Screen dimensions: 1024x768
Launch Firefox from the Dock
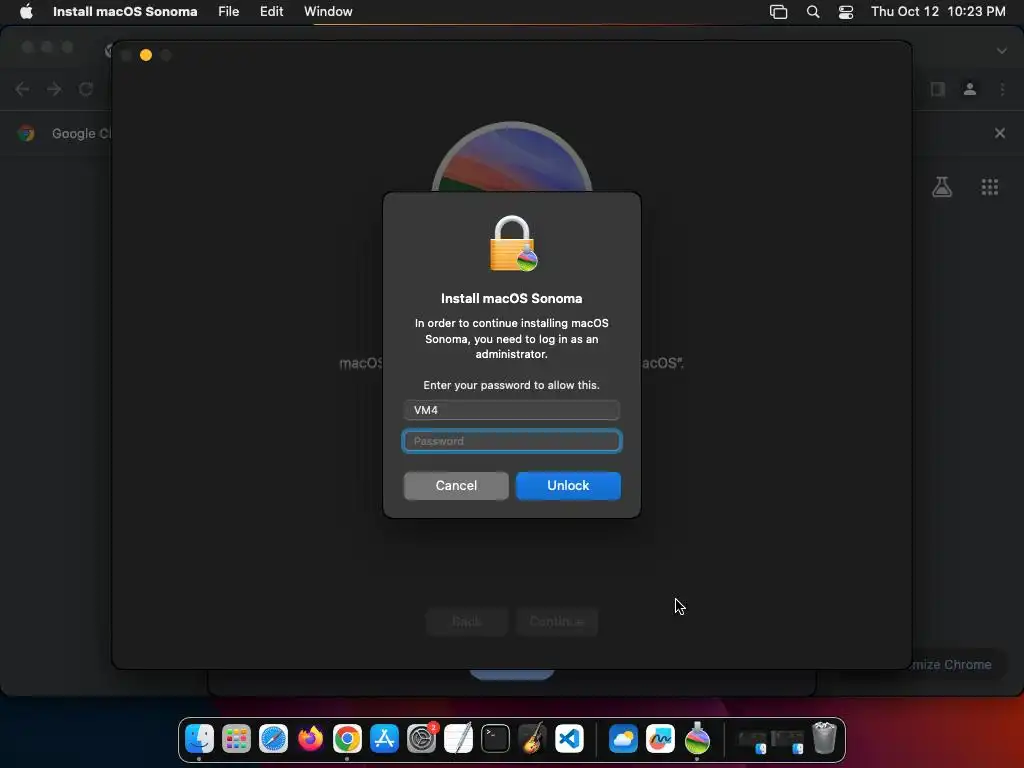(310, 739)
